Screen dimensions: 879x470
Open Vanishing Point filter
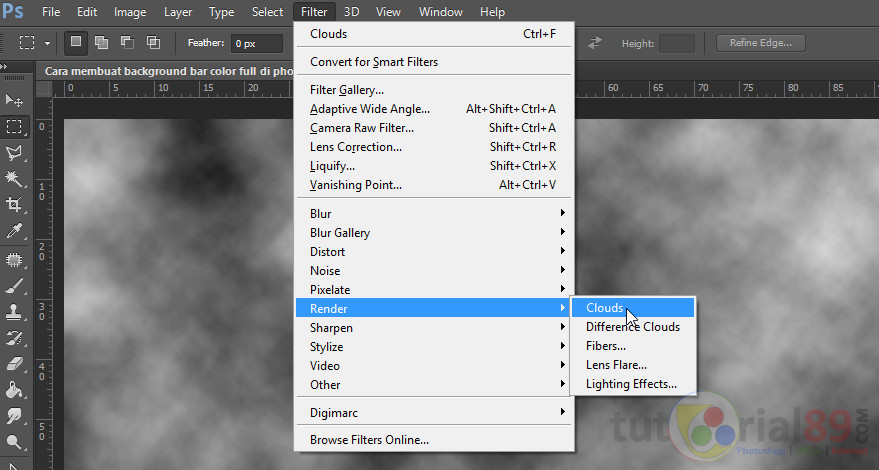(x=433, y=185)
